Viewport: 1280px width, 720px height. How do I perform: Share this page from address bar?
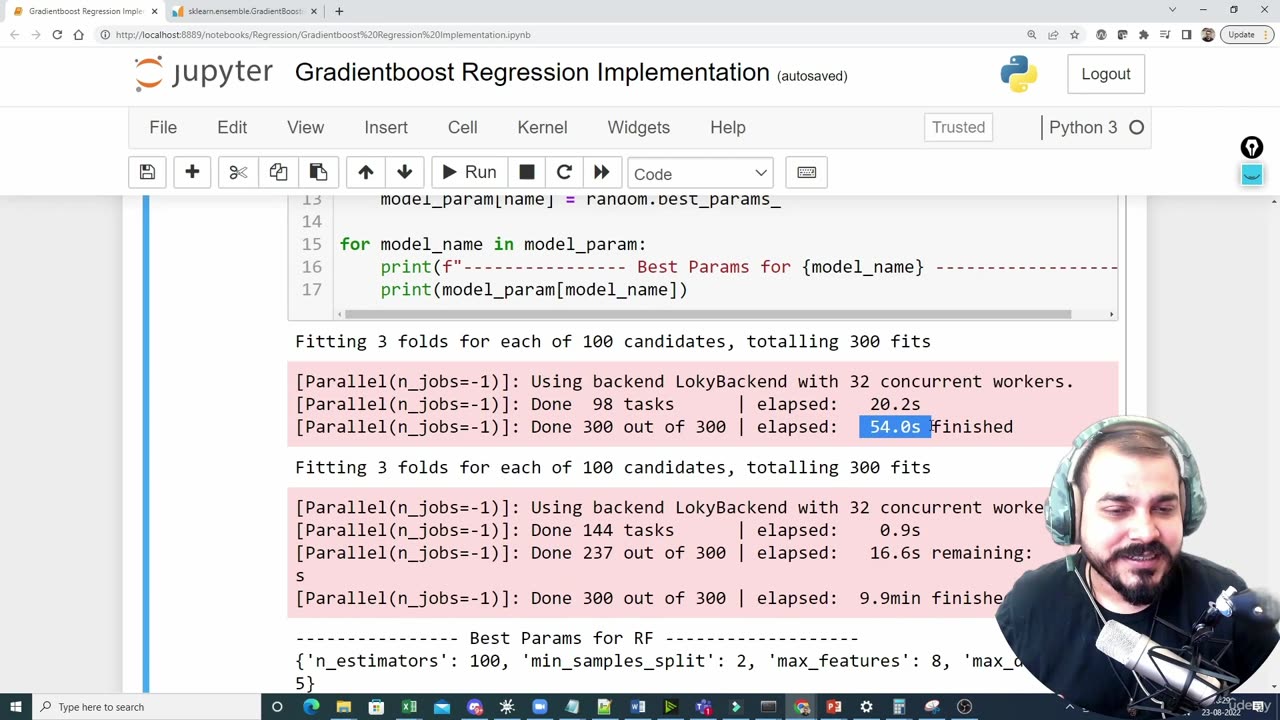tap(1053, 34)
